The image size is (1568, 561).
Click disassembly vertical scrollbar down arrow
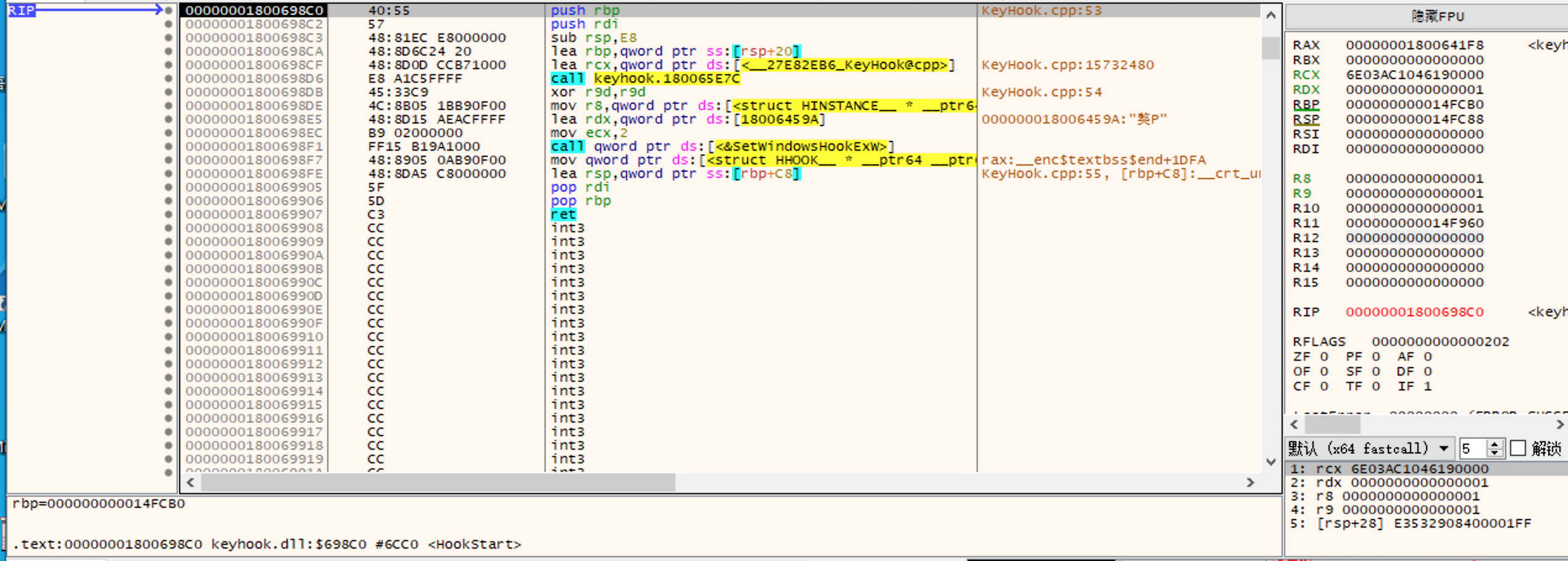point(1270,462)
